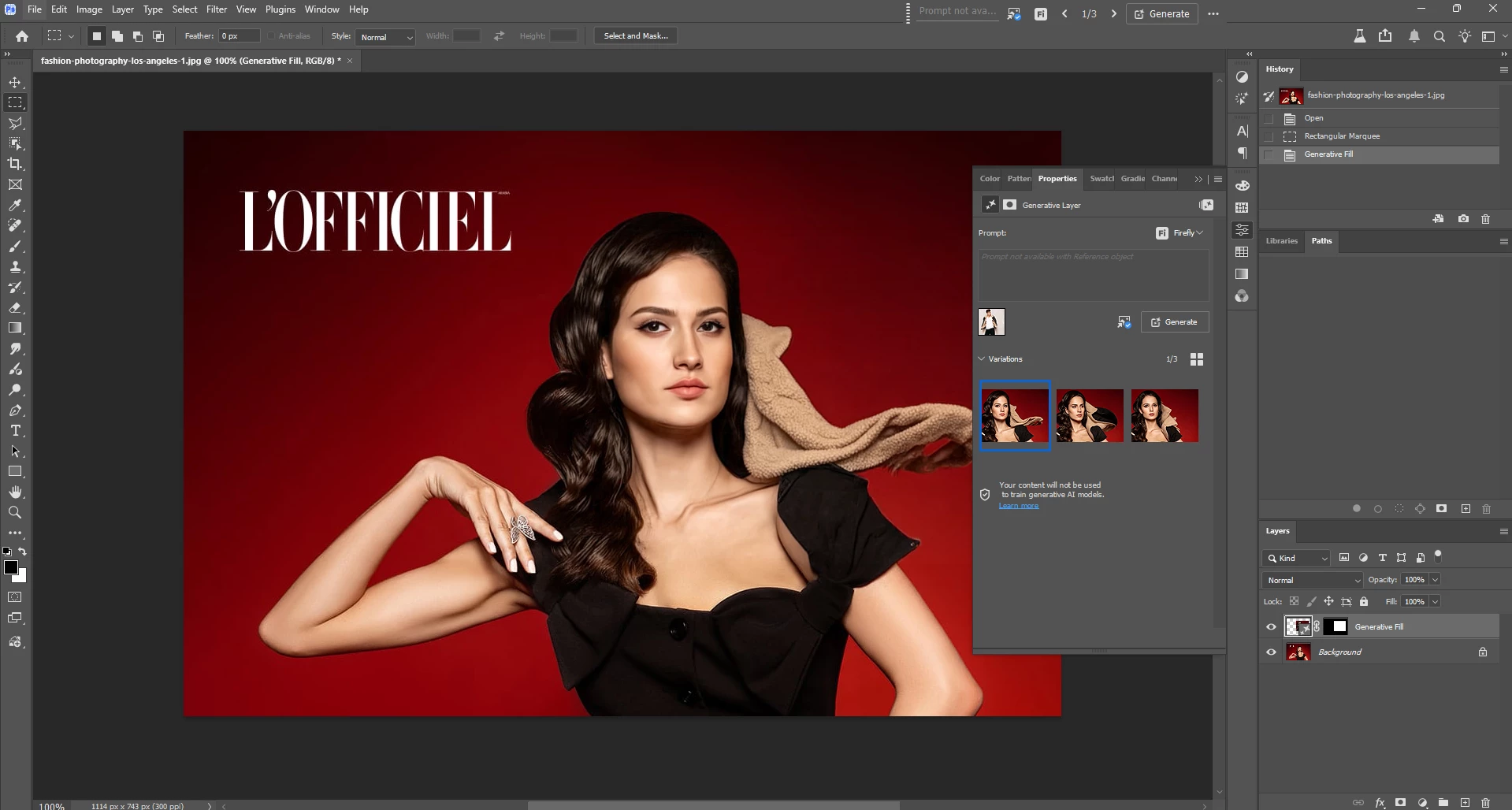Click the foreground color swatch
This screenshot has height=810, width=1512.
[x=11, y=568]
